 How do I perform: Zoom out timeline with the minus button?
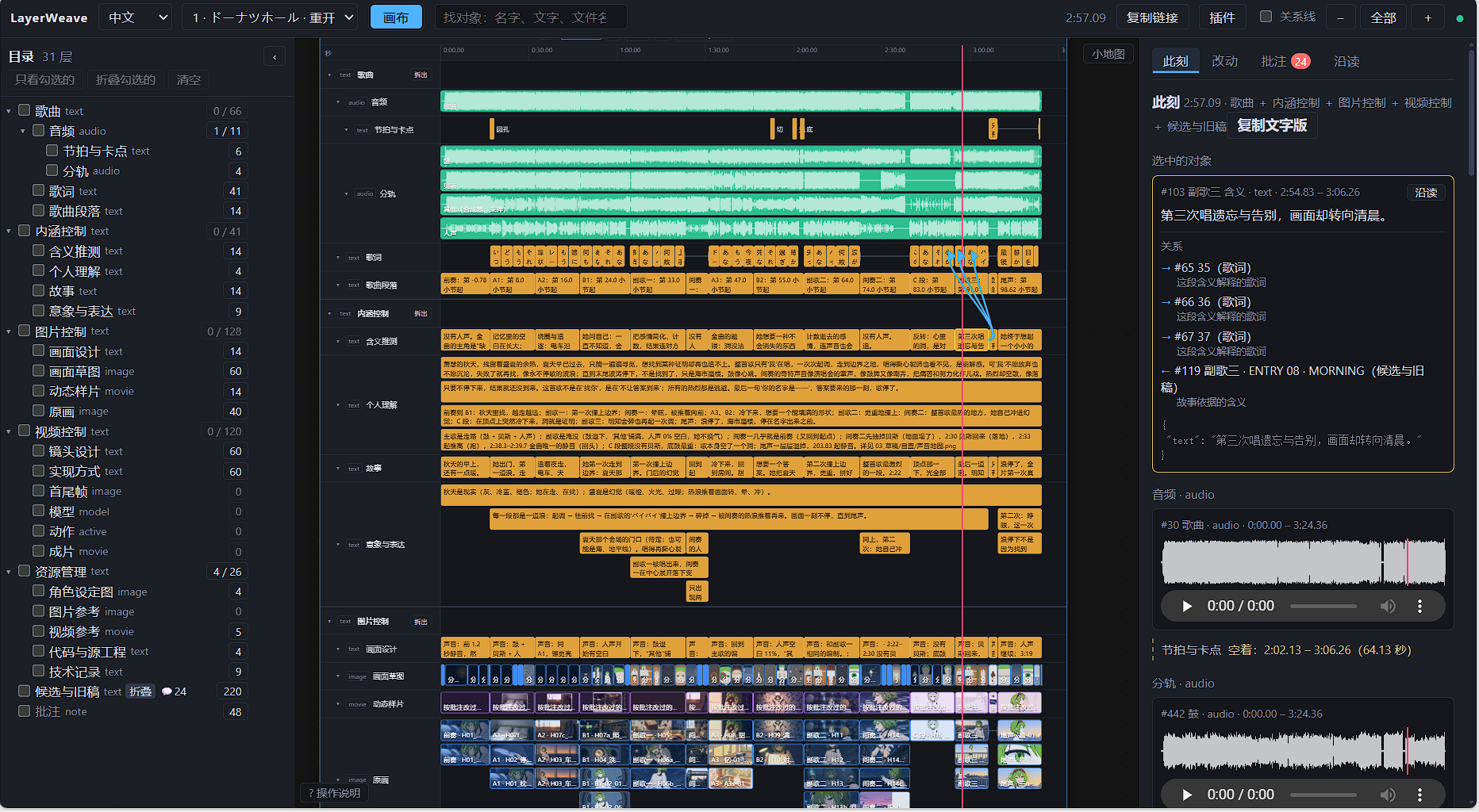[x=1340, y=17]
